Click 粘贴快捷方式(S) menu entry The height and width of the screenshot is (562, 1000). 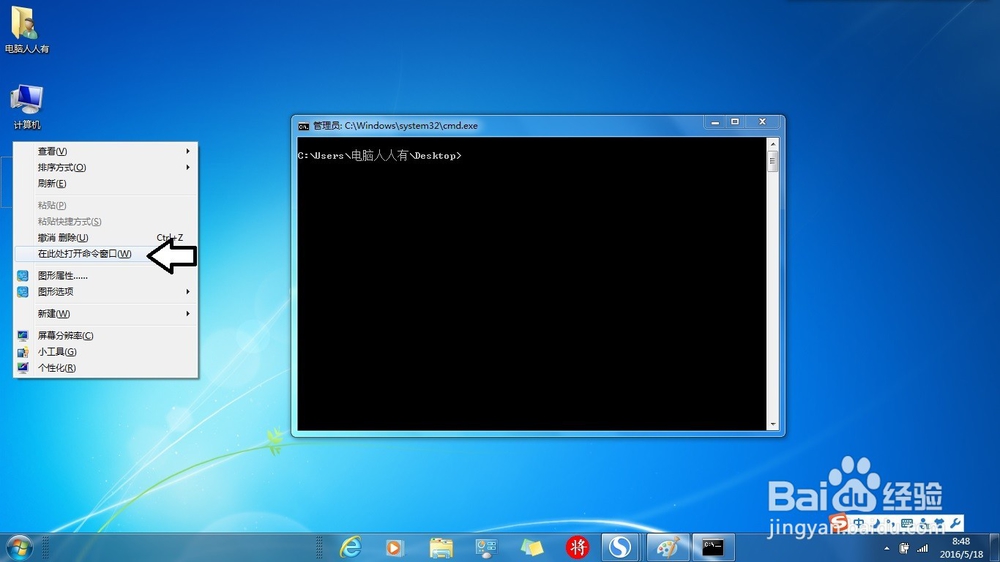pyautogui.click(x=106, y=221)
